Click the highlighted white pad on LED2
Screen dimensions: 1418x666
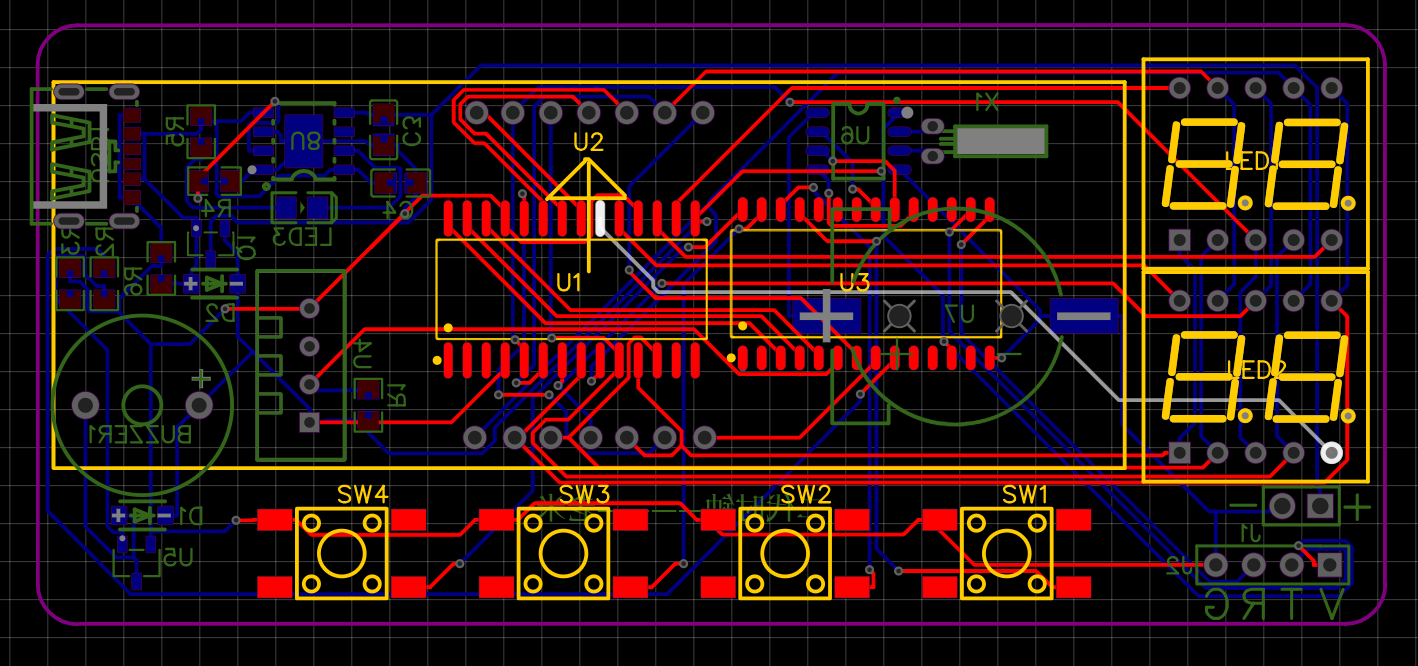1331,453
